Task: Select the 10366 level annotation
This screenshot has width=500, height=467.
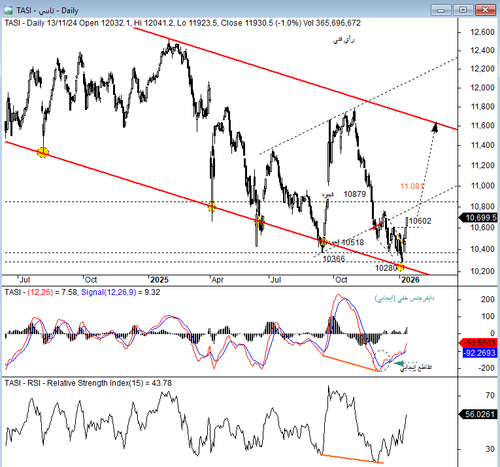Action: click(x=334, y=259)
